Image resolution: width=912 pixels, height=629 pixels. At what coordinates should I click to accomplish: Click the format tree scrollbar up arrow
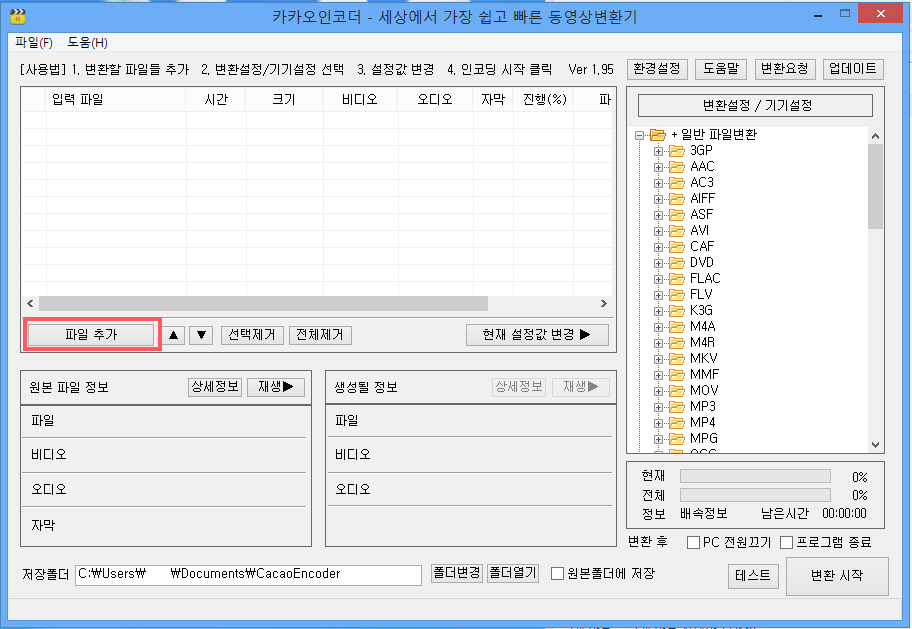pos(875,136)
